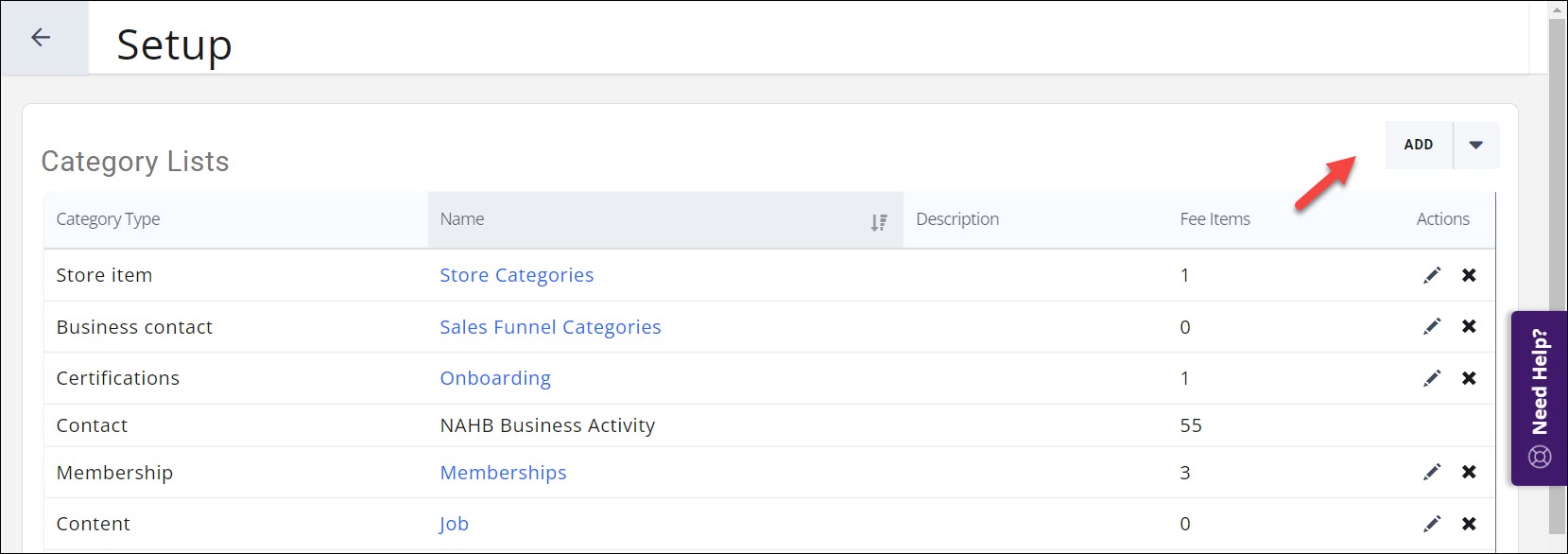Delete the Job category list

(x=1469, y=524)
